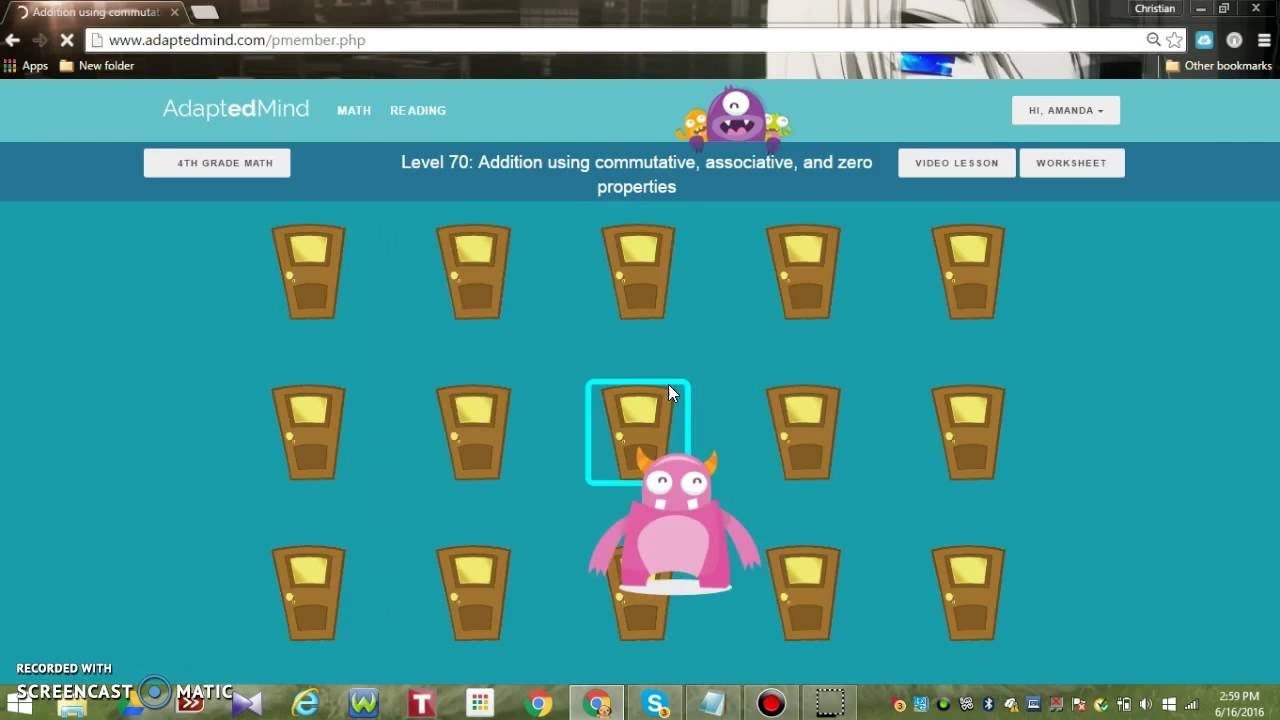The width and height of the screenshot is (1280, 720).
Task: Bookmark this page with the star
Action: 1175,40
